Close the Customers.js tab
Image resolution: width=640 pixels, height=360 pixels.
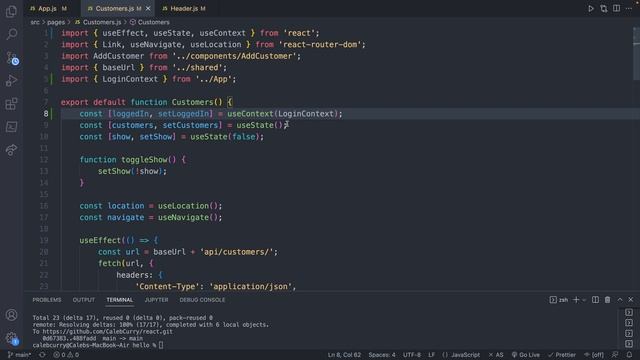(x=148, y=9)
